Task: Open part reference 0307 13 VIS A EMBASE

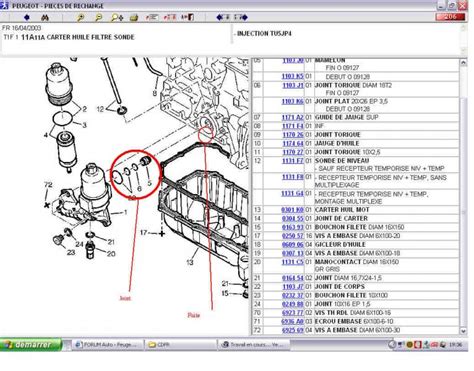Action: click(x=293, y=253)
